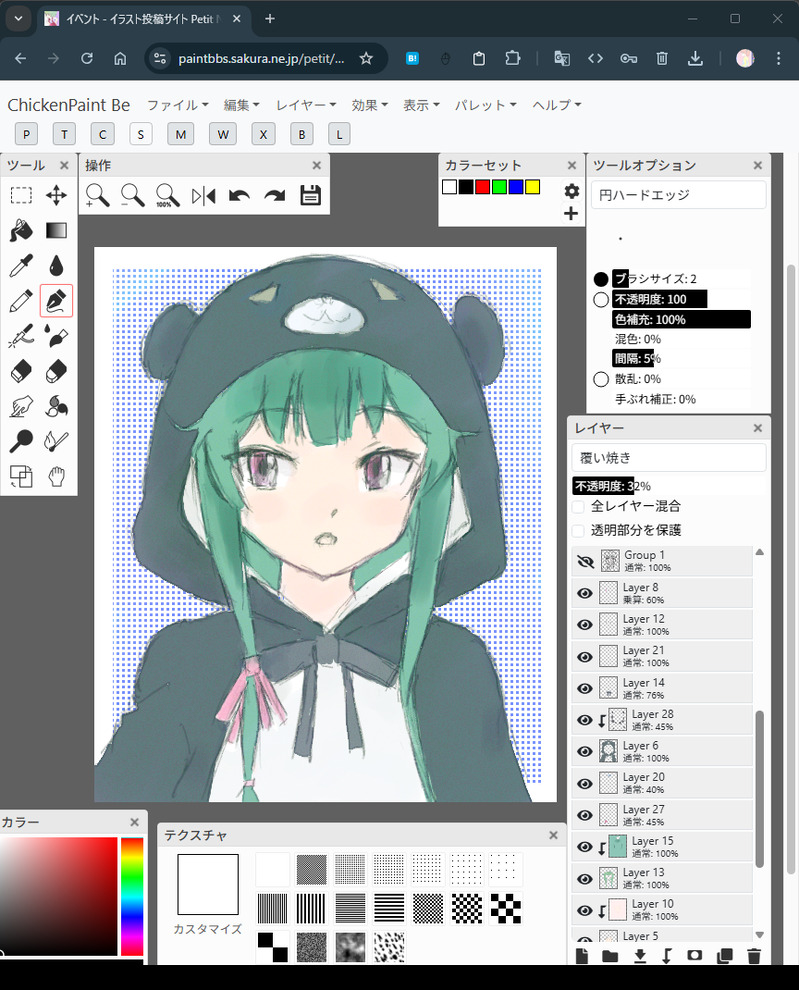Open the 効果 menu

click(369, 105)
